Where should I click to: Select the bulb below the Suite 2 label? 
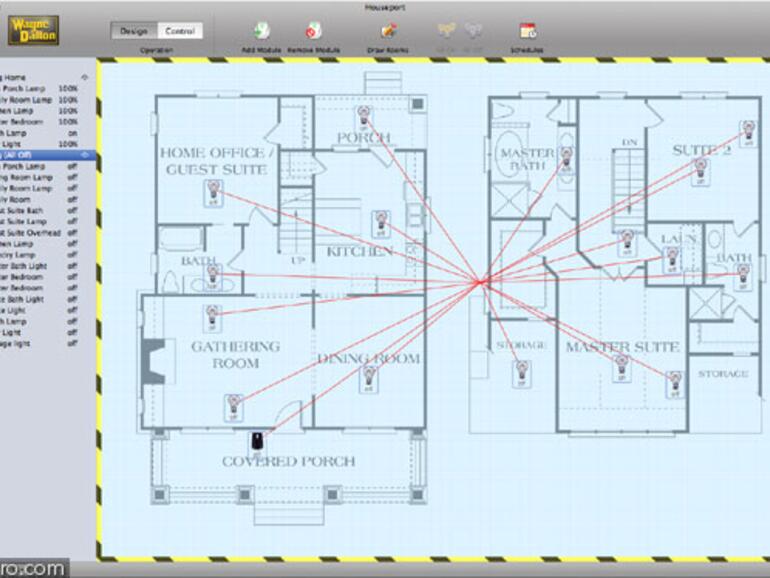pos(700,172)
